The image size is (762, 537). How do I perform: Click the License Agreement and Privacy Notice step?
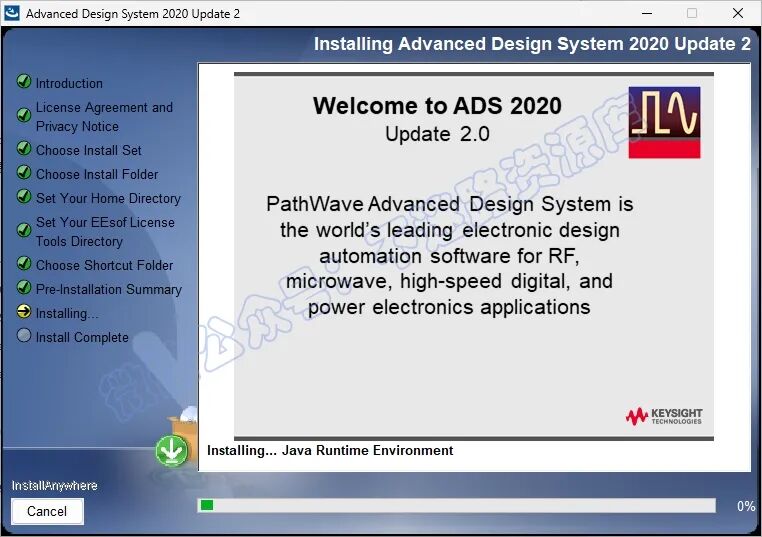[x=104, y=117]
